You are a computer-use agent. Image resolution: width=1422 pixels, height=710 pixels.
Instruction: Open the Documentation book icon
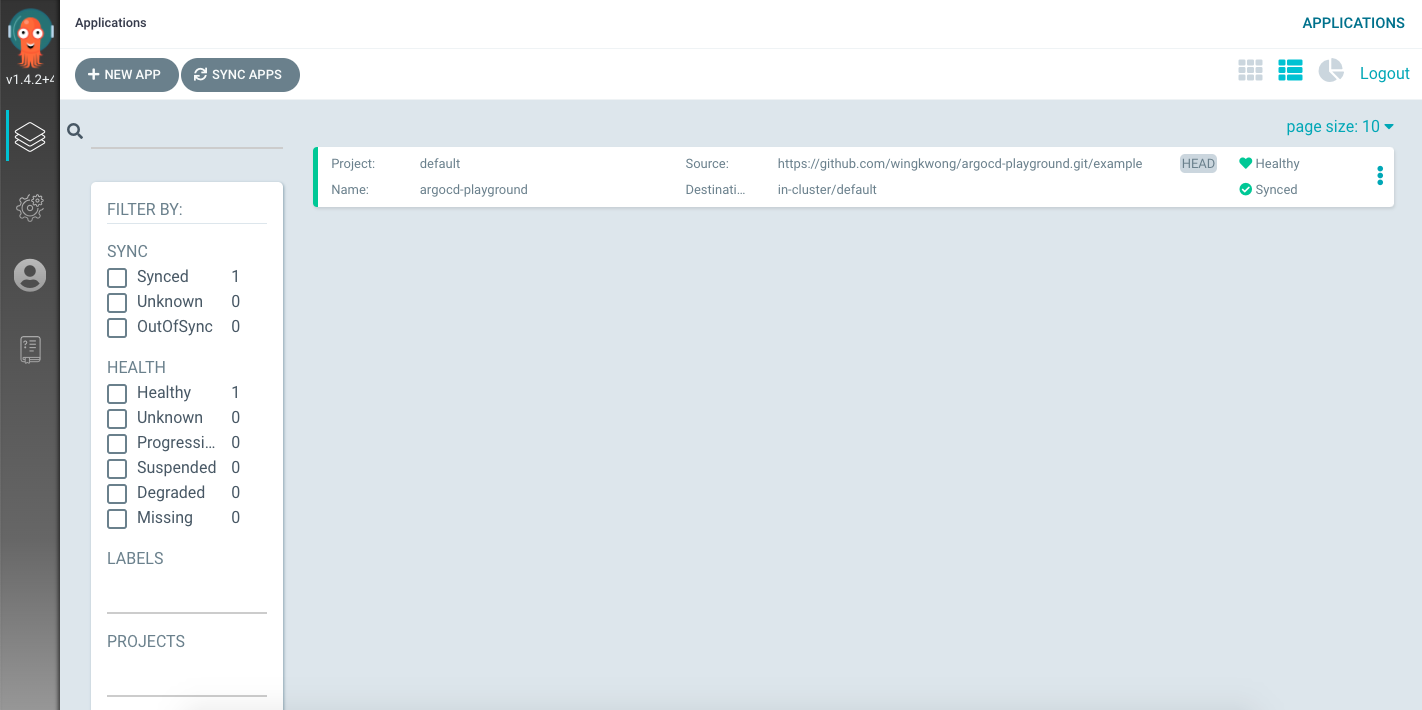(30, 349)
